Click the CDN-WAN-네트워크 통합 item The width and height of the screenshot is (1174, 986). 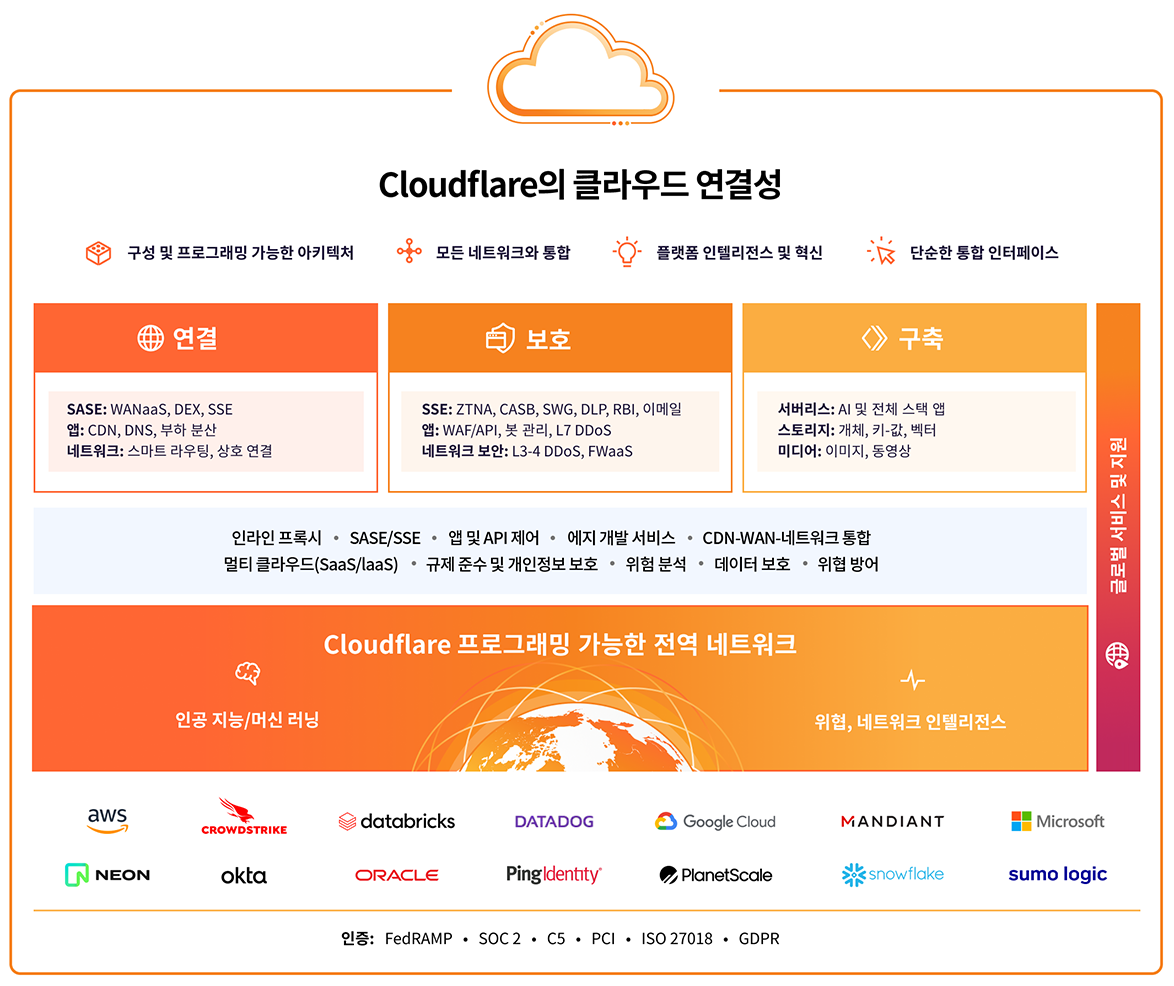click(786, 538)
